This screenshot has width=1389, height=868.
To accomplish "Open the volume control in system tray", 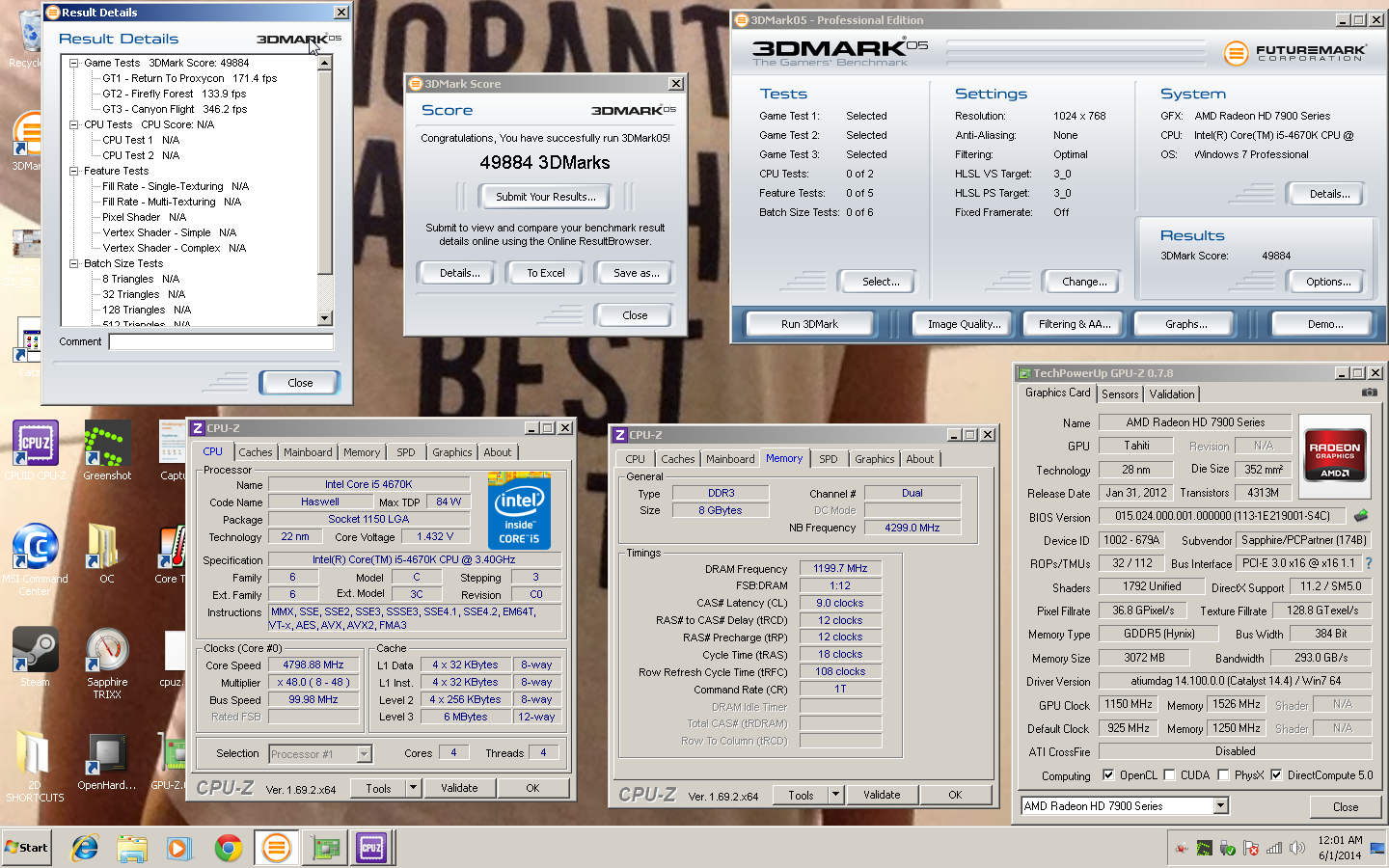I will point(1297,849).
